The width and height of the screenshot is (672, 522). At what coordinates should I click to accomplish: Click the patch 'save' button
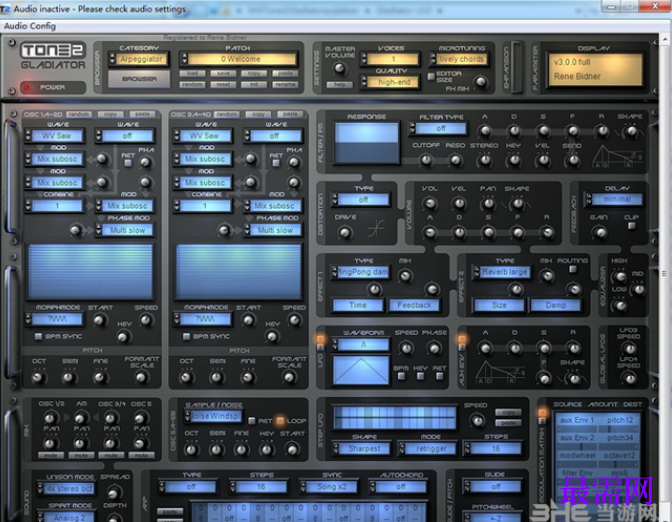click(223, 74)
